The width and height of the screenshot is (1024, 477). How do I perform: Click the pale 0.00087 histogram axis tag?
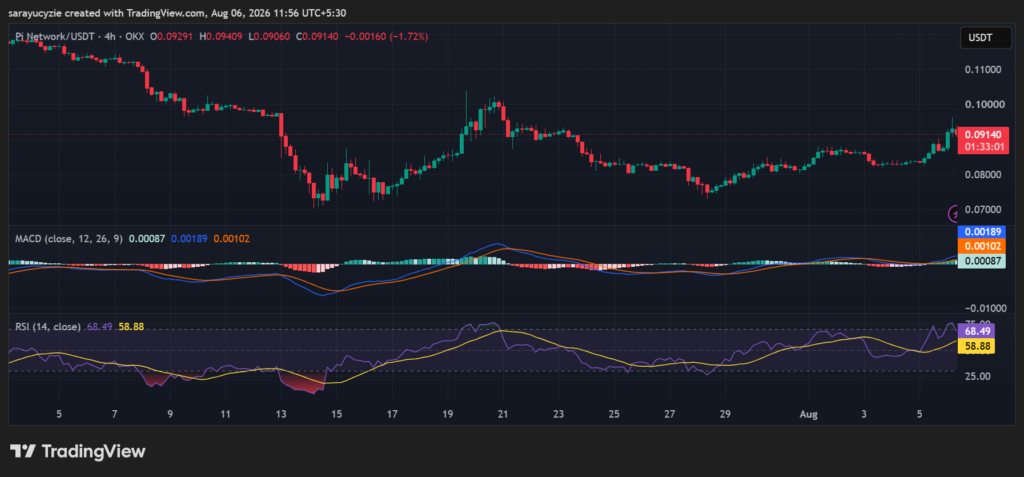[981, 261]
